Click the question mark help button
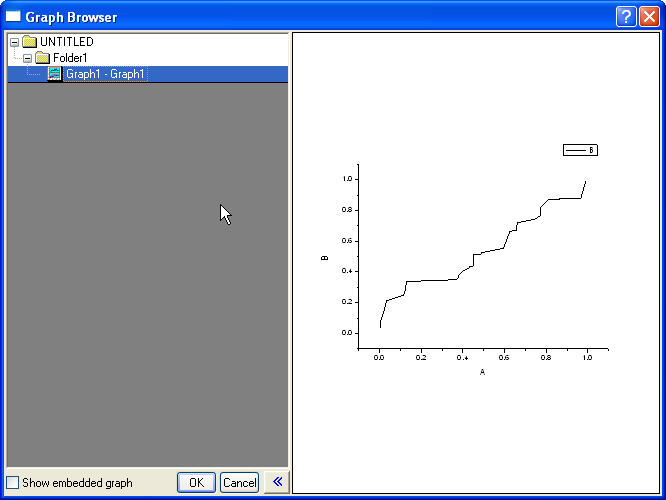 click(626, 17)
